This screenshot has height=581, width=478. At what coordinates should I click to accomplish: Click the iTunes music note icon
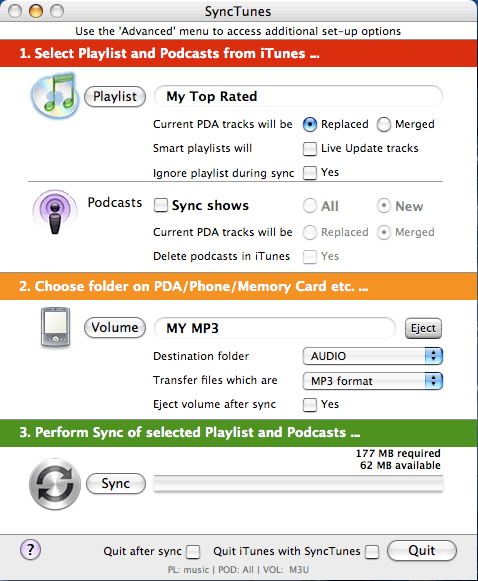click(55, 95)
